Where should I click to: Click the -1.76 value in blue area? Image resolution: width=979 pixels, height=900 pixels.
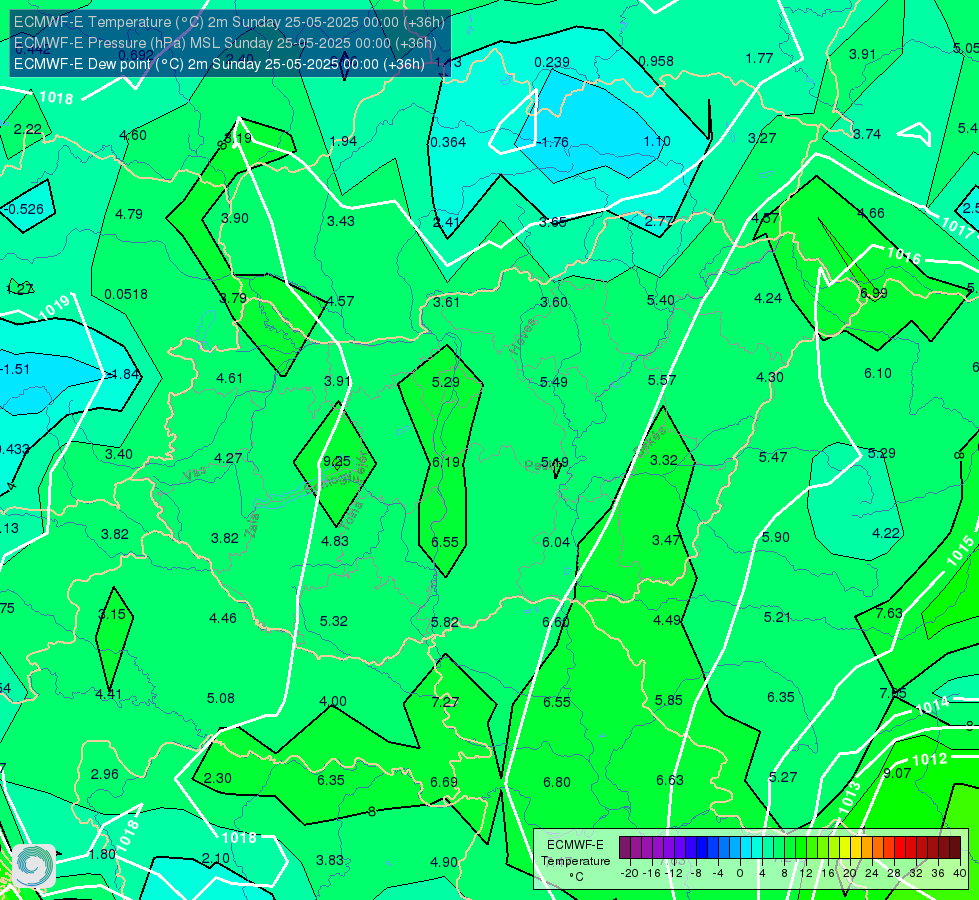tap(553, 142)
